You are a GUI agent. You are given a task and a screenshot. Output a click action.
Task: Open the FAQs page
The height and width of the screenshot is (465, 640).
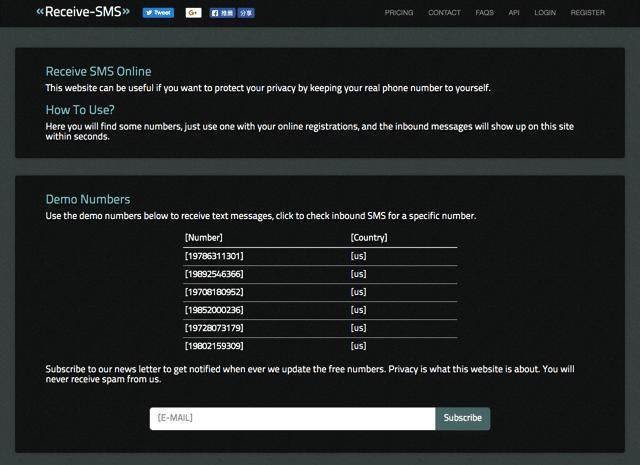pyautogui.click(x=484, y=13)
